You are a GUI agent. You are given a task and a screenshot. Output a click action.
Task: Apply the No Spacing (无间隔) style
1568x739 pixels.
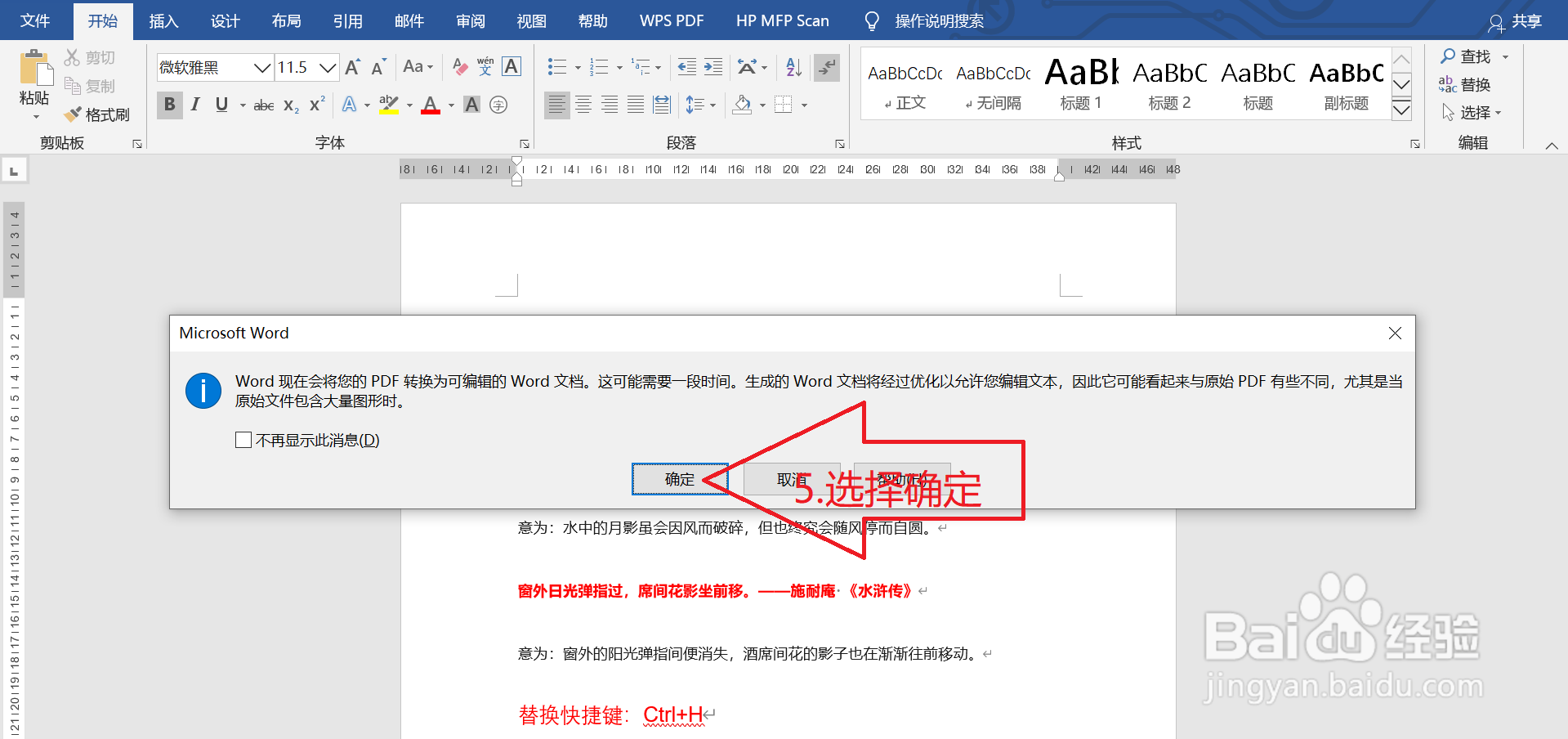click(x=993, y=84)
